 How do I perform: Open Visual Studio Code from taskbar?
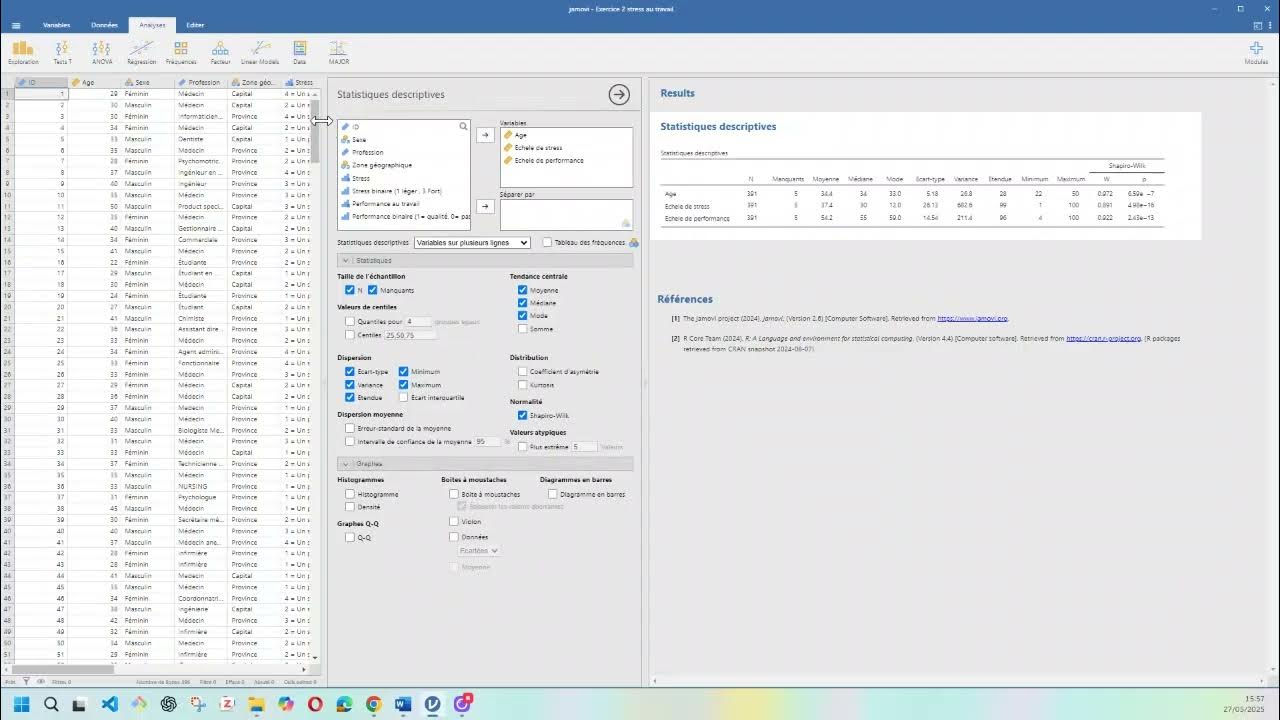point(110,704)
